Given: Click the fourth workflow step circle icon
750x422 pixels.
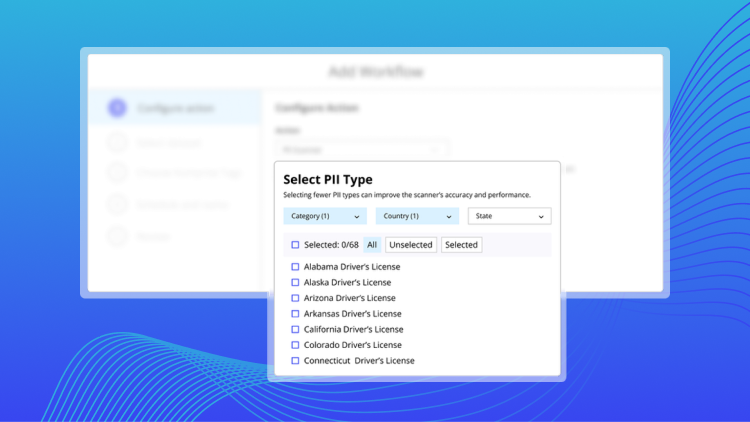Looking at the screenshot, I should coord(117,205).
